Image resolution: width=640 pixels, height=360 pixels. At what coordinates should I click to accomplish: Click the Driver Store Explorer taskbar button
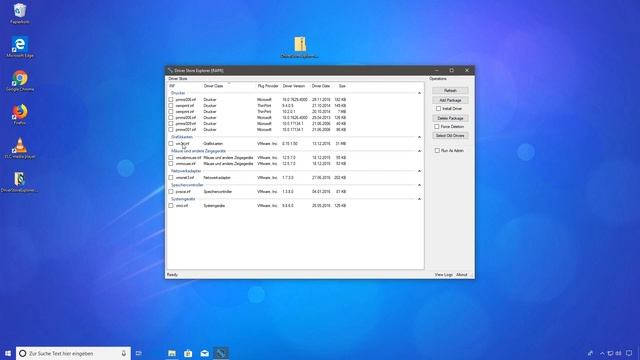coord(221,353)
